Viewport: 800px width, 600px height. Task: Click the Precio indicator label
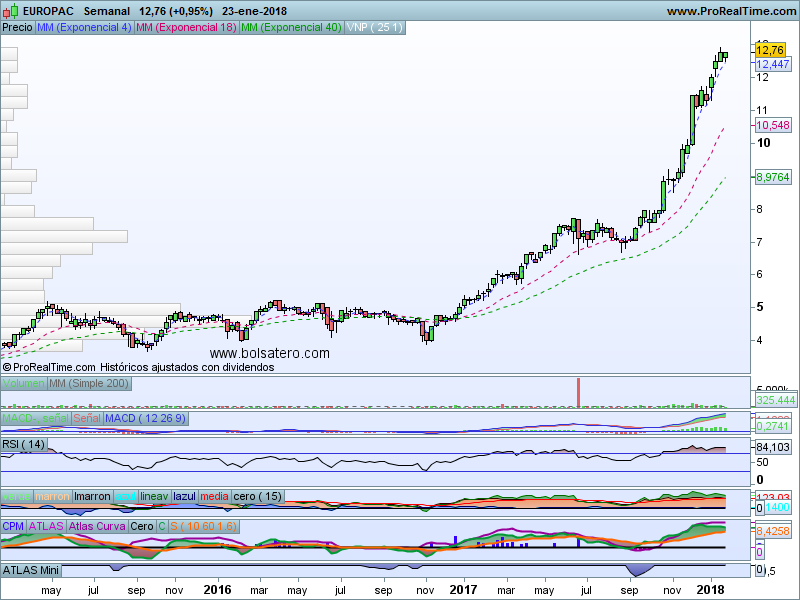(17, 28)
